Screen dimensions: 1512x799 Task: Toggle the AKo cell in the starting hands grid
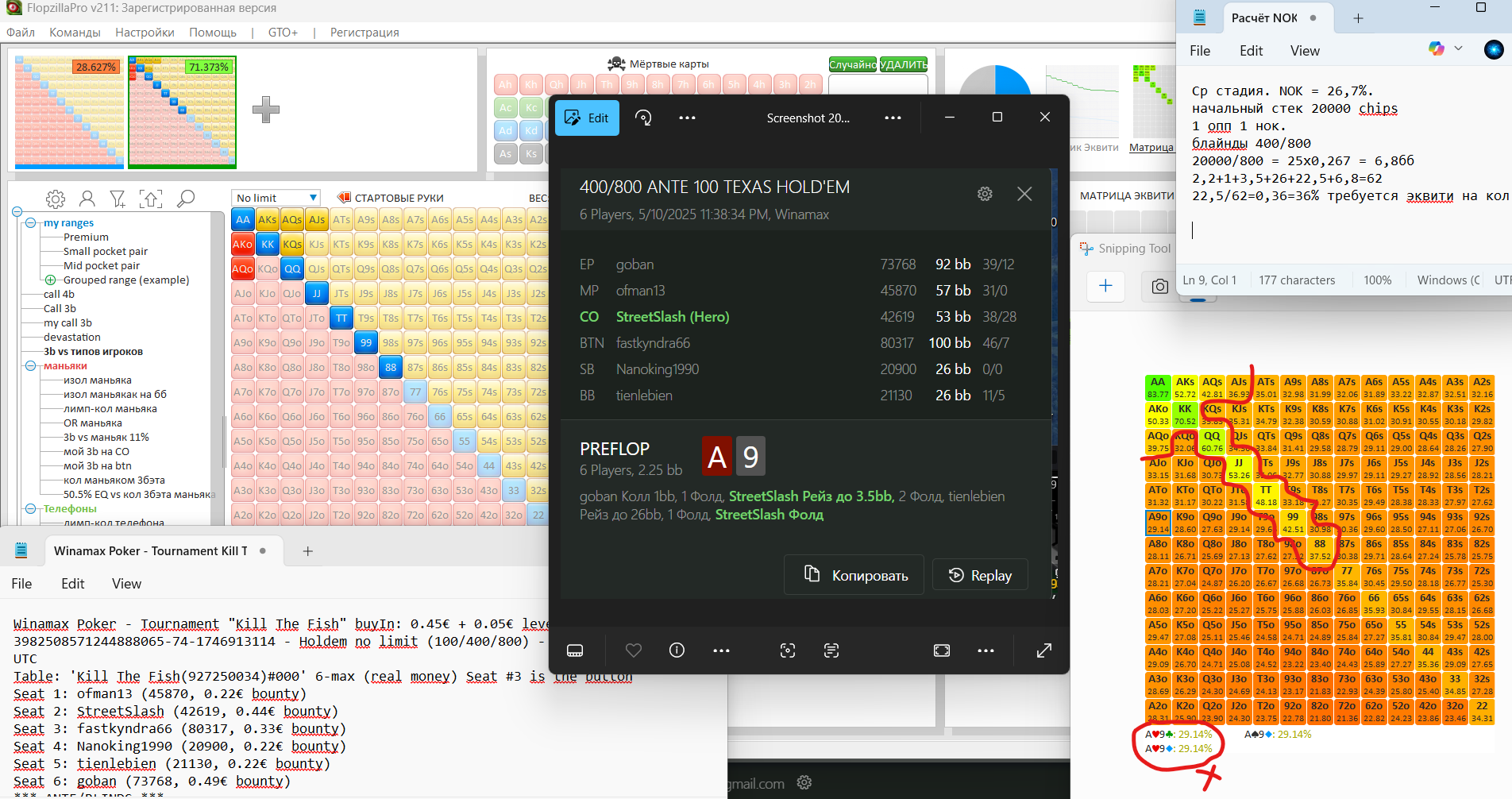[x=243, y=245]
